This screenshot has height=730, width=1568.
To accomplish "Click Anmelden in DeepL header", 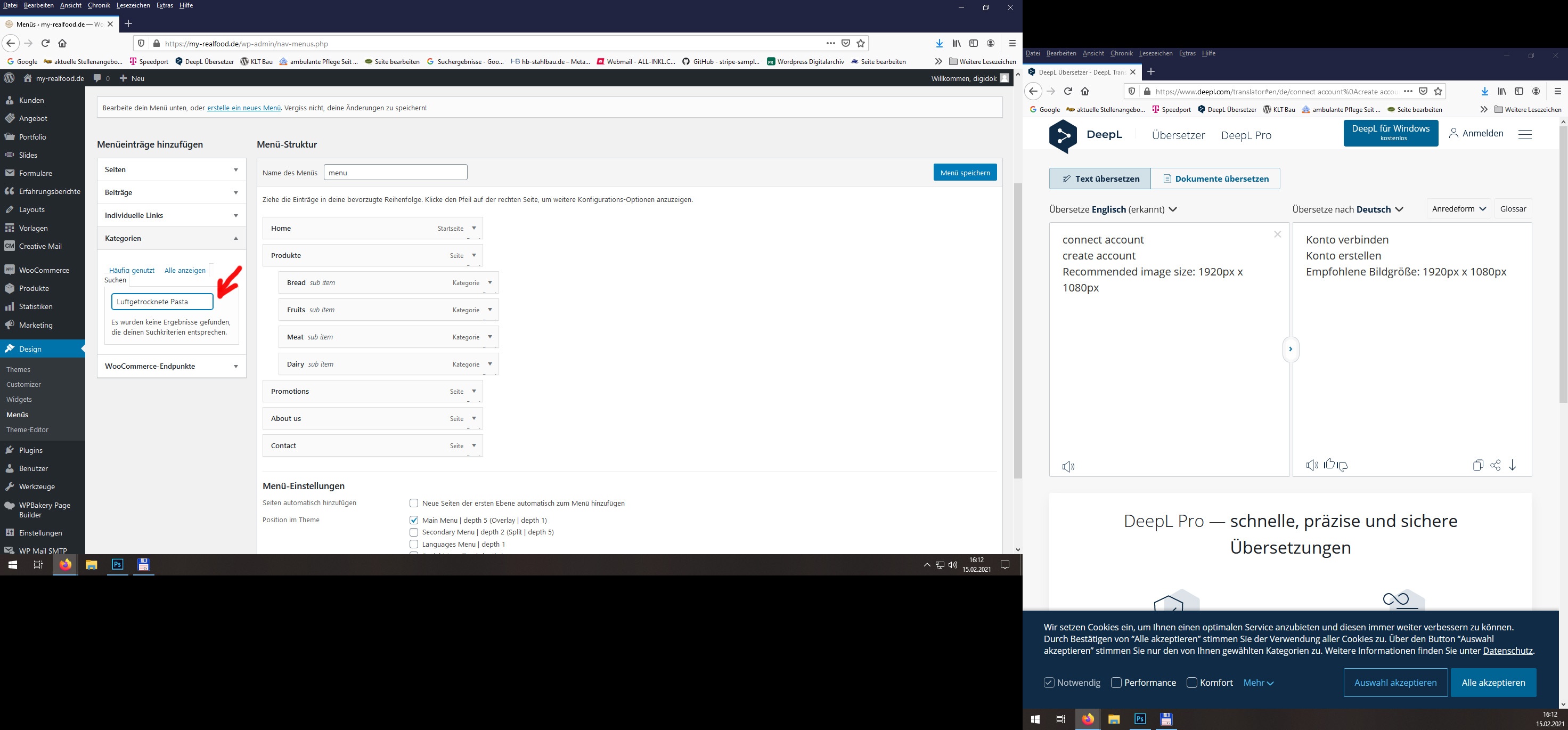I will coord(1476,133).
